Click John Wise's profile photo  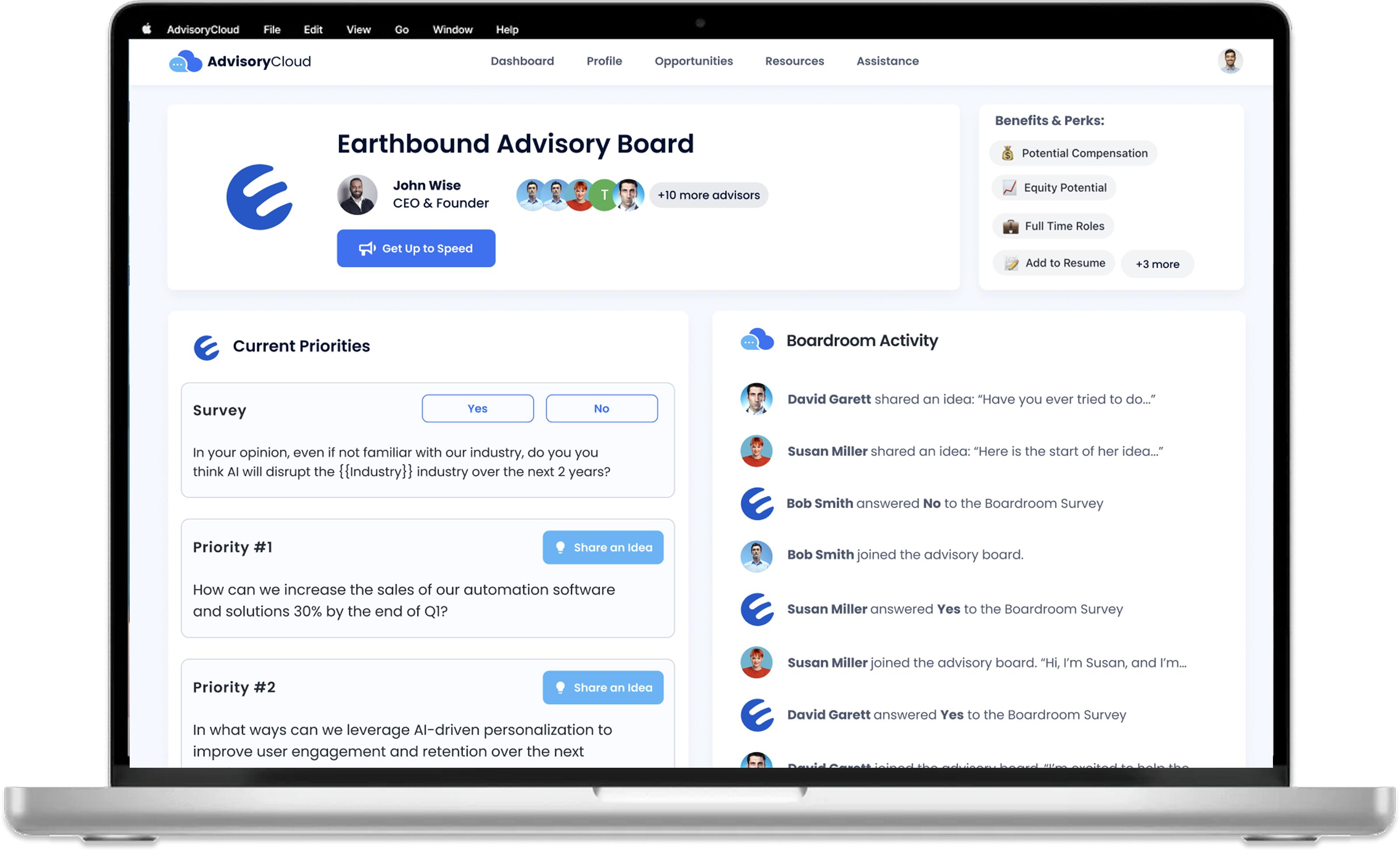coord(357,195)
